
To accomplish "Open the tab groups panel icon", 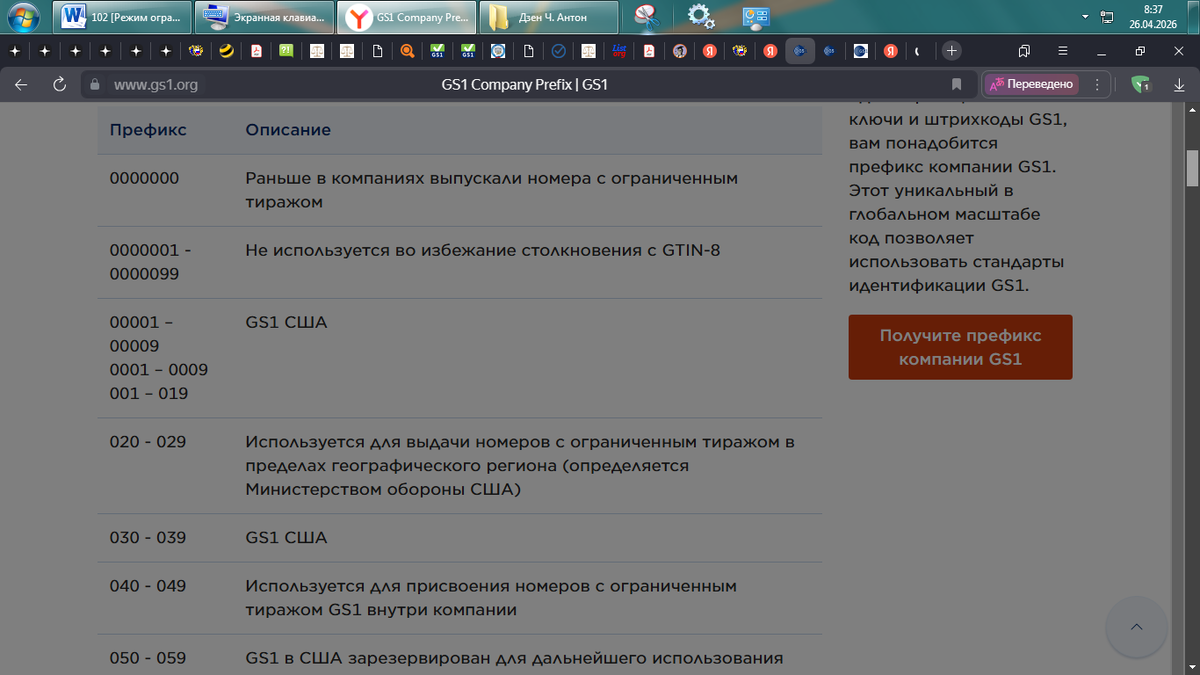I will (x=1024, y=50).
